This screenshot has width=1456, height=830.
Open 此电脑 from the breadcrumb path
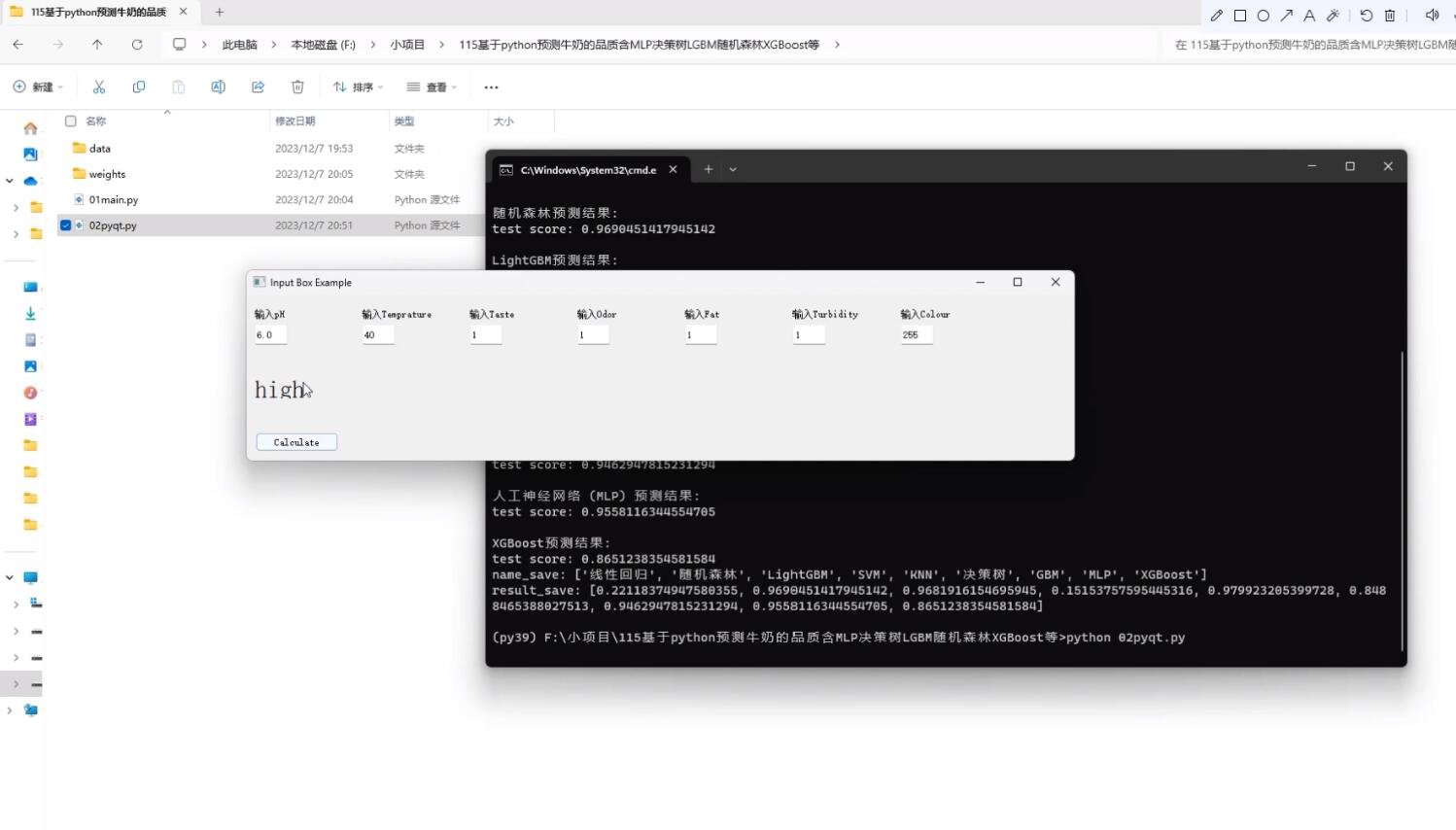coord(239,44)
